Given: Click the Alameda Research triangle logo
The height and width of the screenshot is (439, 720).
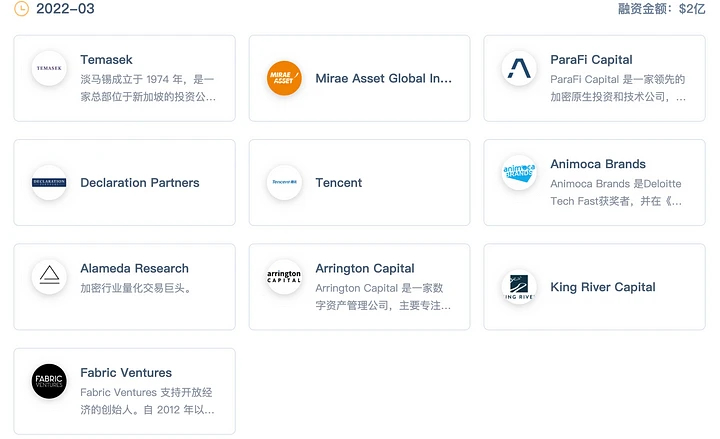Looking at the screenshot, I should 49,277.
